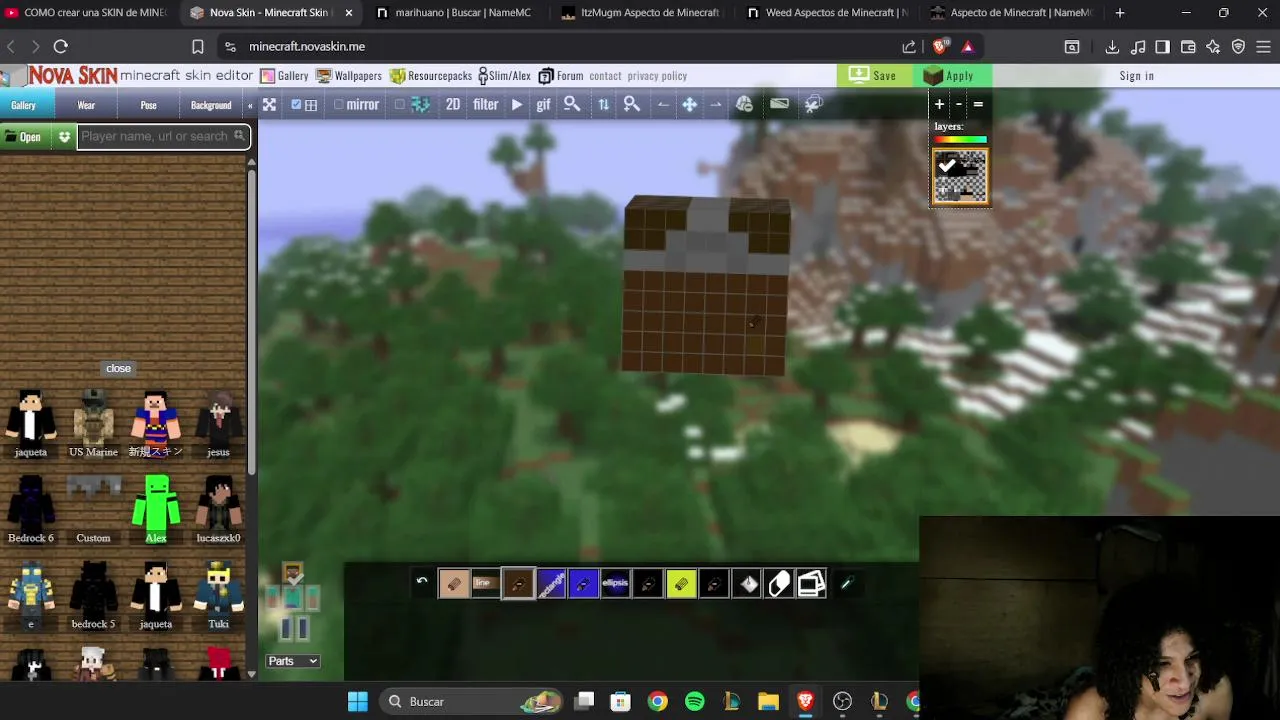Open Gallery link in top header
The width and height of the screenshot is (1280, 720).
(x=284, y=76)
